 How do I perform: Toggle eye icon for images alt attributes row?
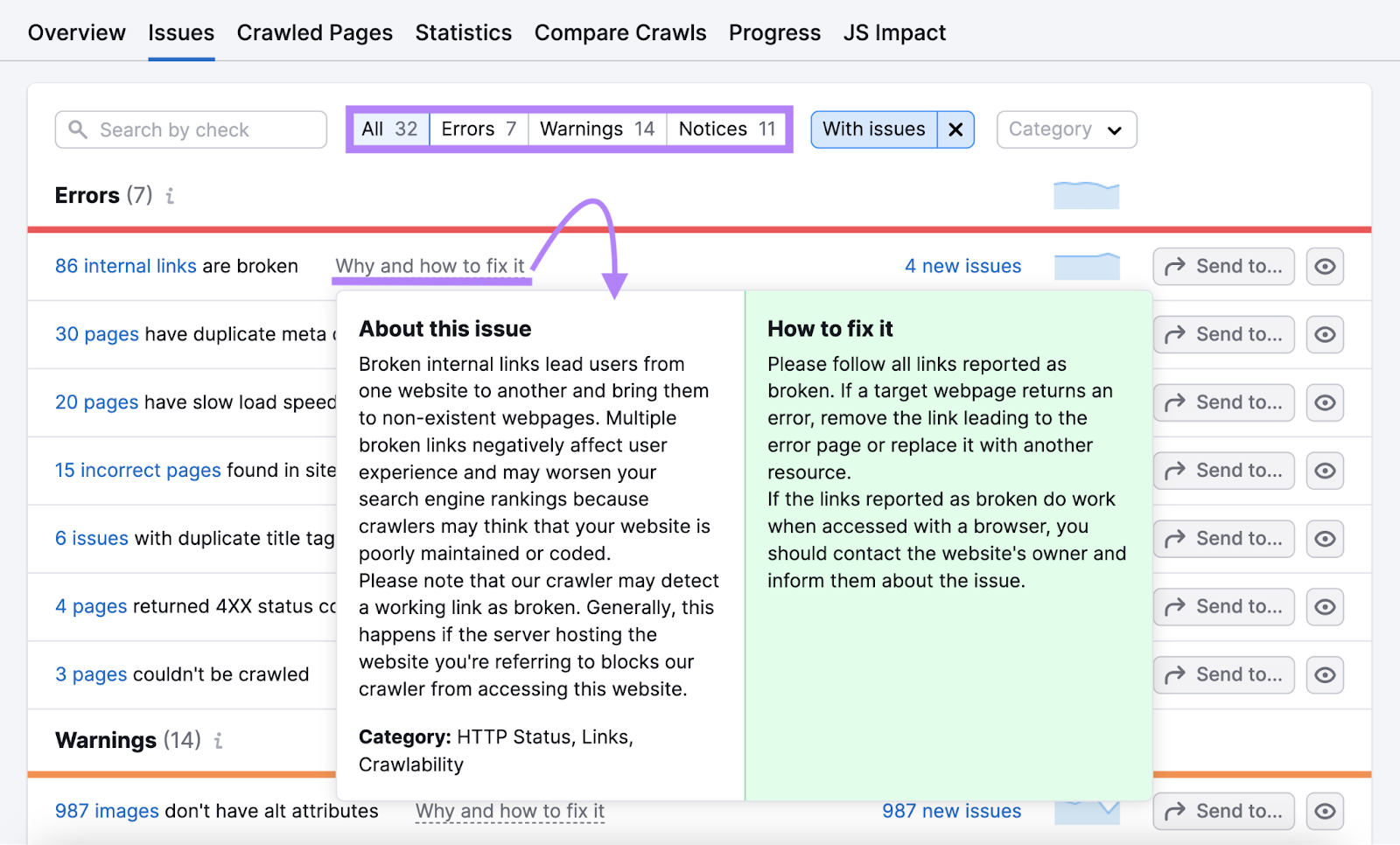coord(1325,811)
